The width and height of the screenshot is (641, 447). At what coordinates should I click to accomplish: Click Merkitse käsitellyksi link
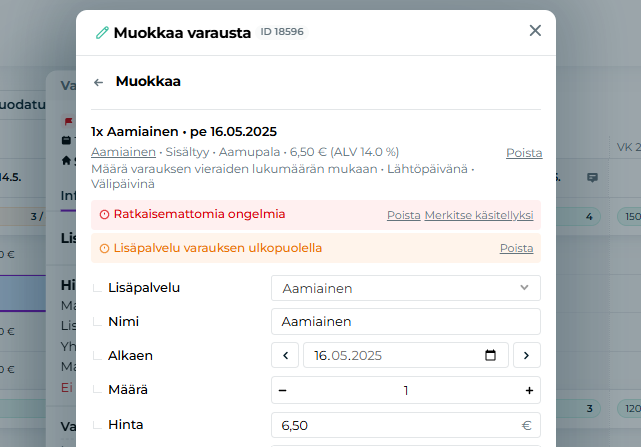coord(479,215)
